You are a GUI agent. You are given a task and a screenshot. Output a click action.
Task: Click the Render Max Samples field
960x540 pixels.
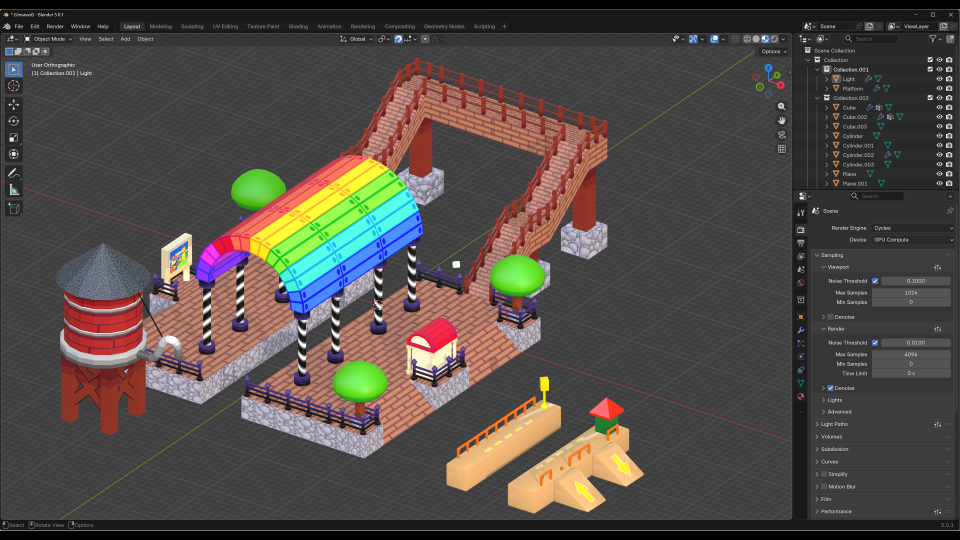click(911, 354)
